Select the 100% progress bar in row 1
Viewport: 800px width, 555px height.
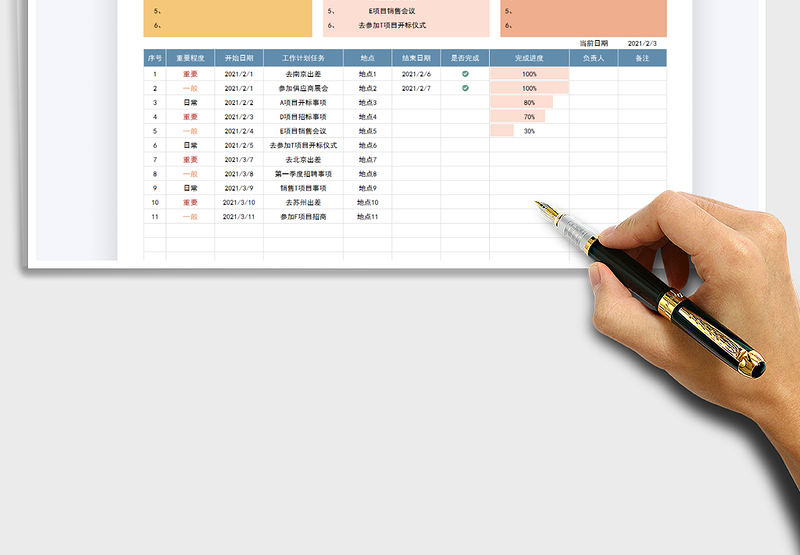pos(529,74)
